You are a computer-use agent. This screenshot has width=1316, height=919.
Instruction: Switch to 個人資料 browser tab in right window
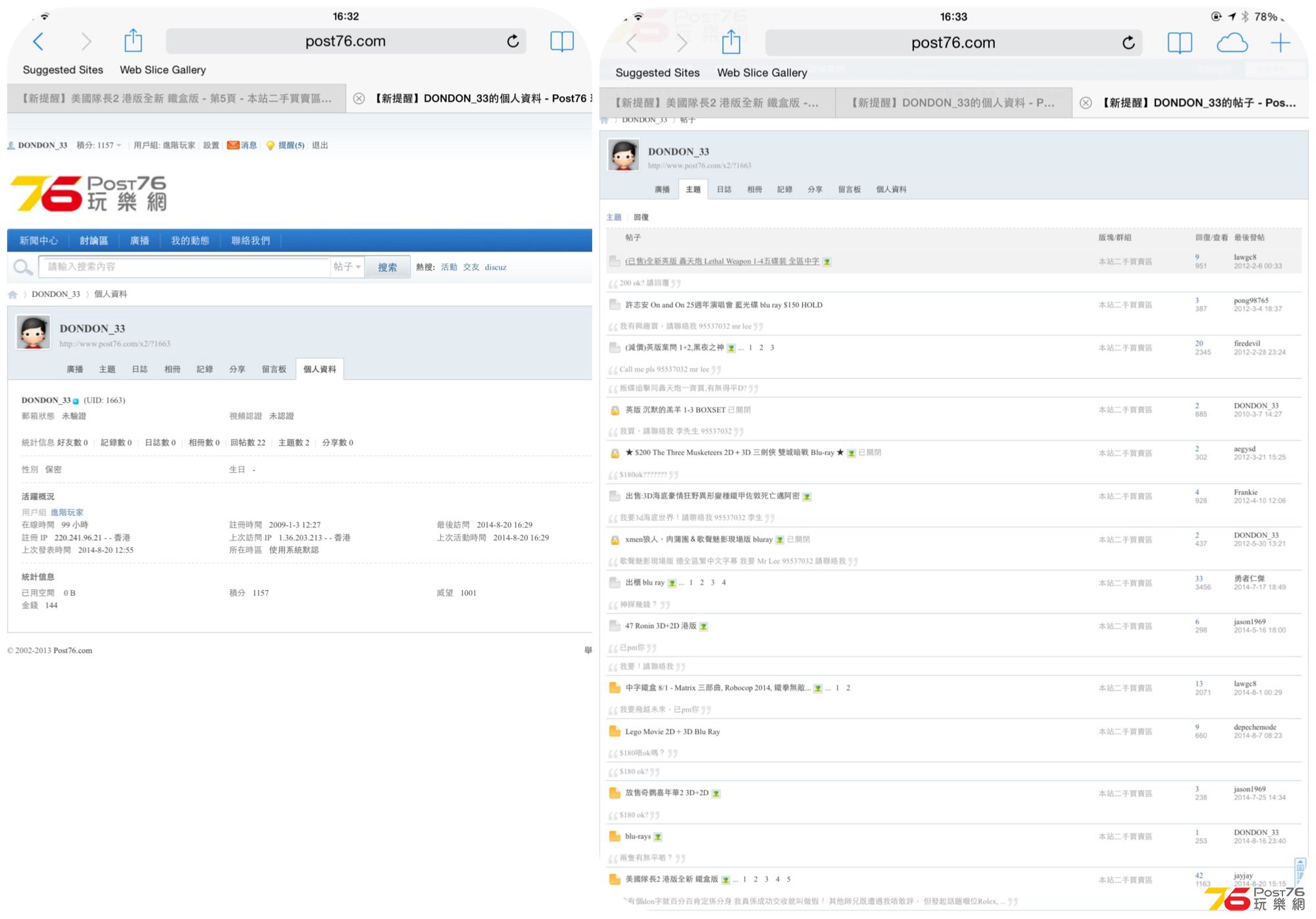click(953, 103)
